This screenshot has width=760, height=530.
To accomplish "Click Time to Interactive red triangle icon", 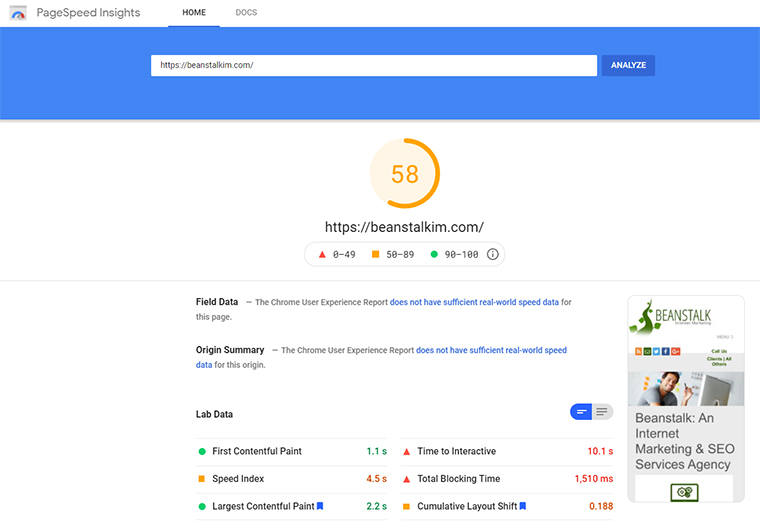I will 407,451.
